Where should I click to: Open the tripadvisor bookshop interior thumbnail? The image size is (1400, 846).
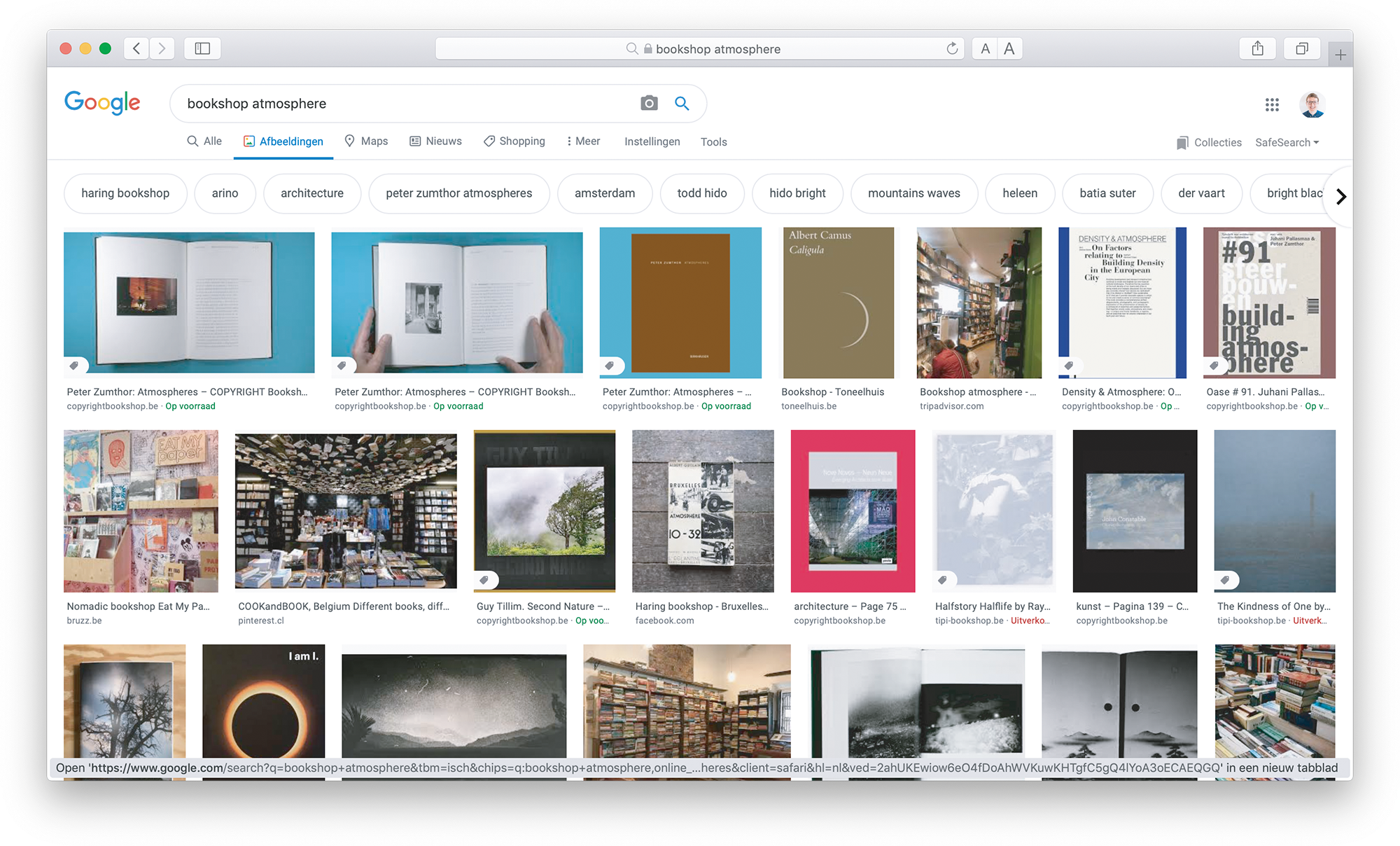[979, 303]
